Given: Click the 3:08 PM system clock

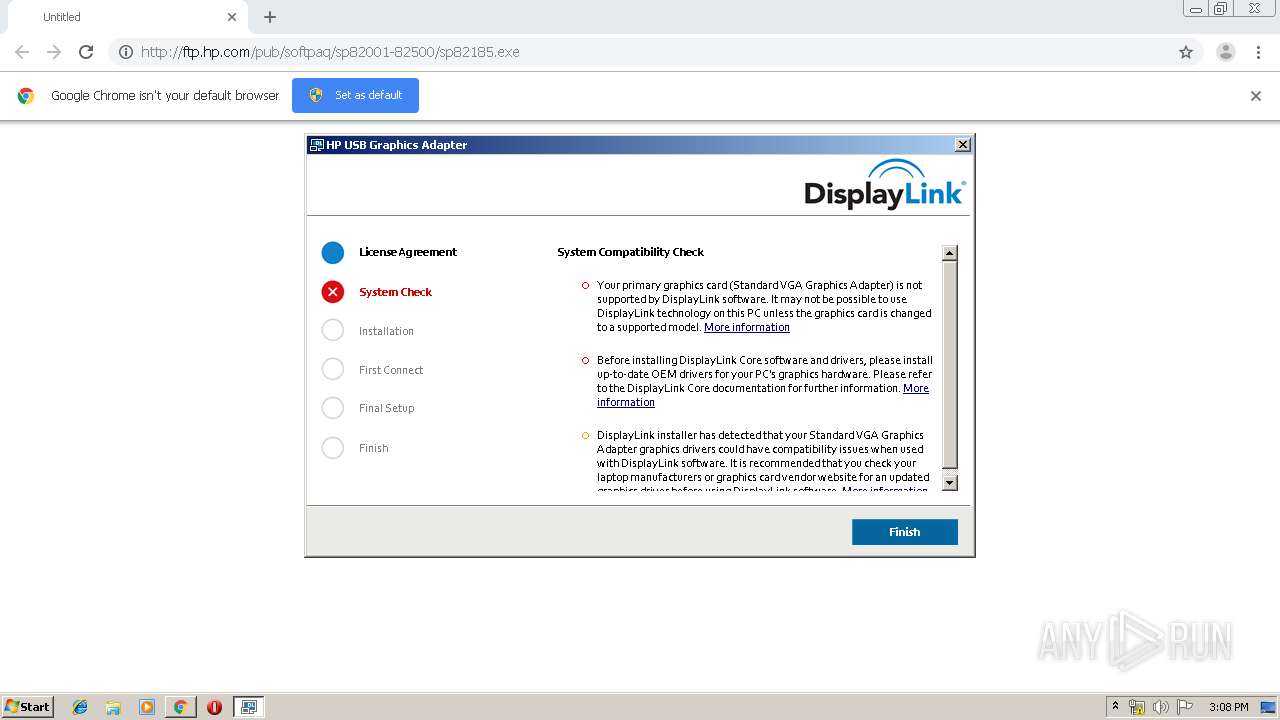Looking at the screenshot, I should tap(1229, 707).
